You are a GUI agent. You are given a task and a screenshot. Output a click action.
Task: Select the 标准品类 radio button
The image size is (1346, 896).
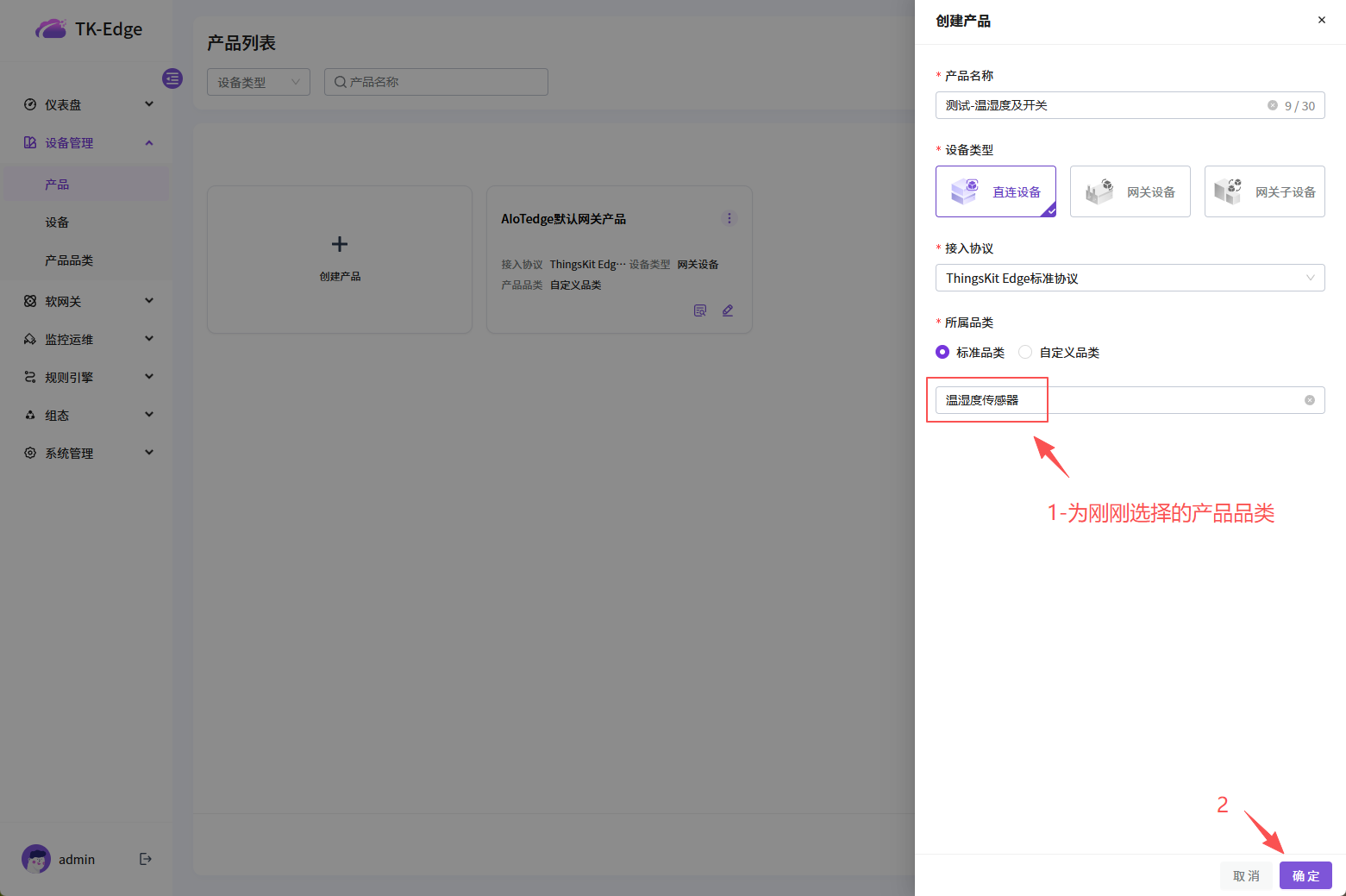coord(942,352)
